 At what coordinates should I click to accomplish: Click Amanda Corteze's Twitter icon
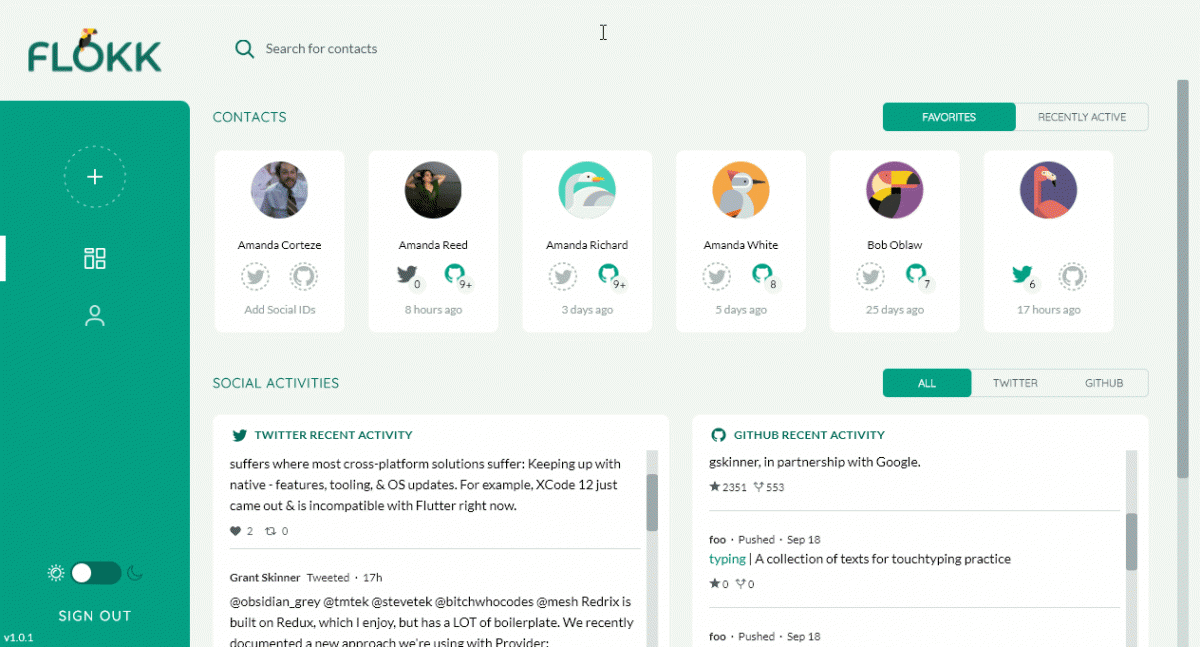255,277
